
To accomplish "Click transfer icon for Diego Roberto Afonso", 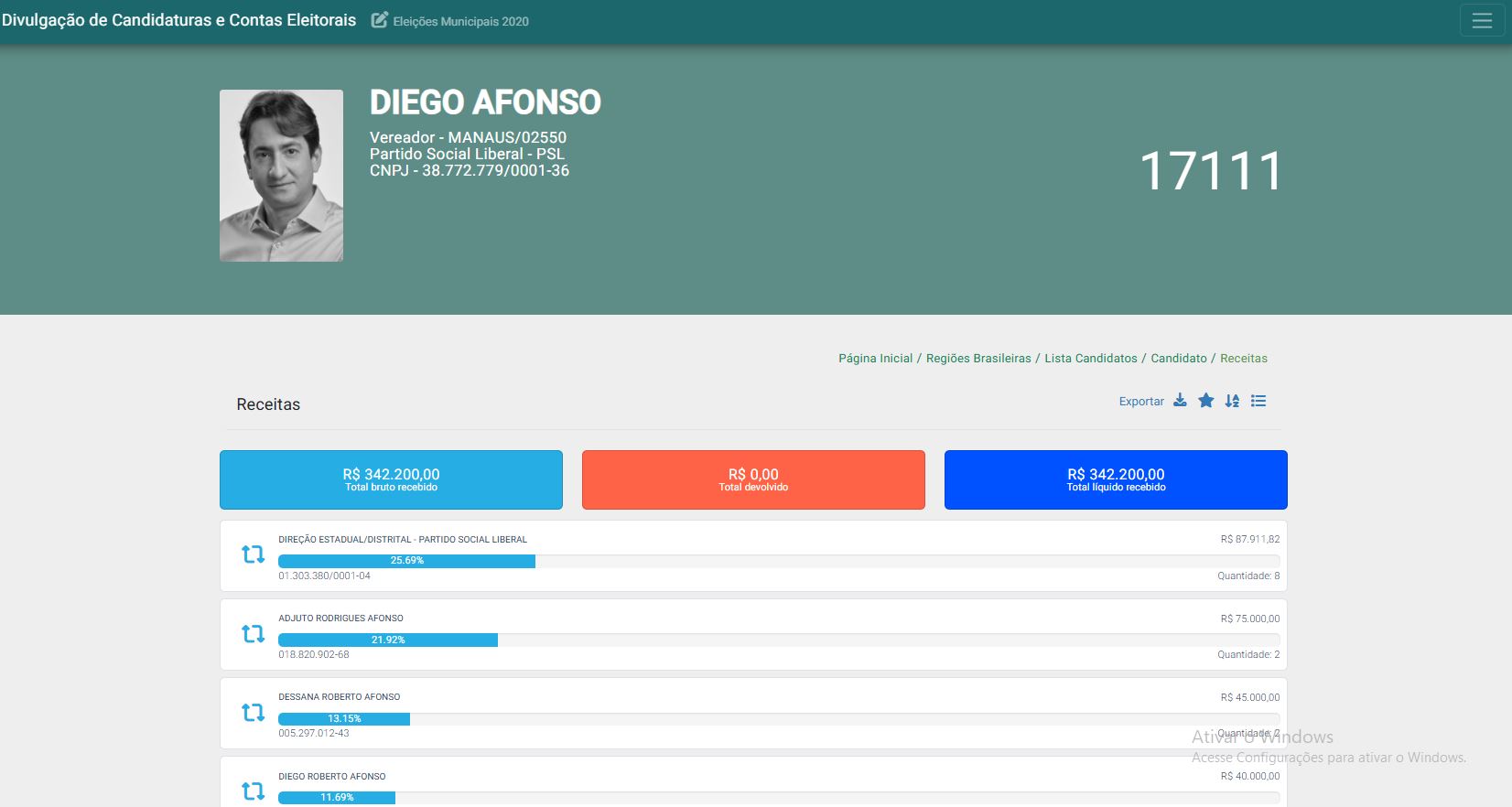I will tap(253, 791).
